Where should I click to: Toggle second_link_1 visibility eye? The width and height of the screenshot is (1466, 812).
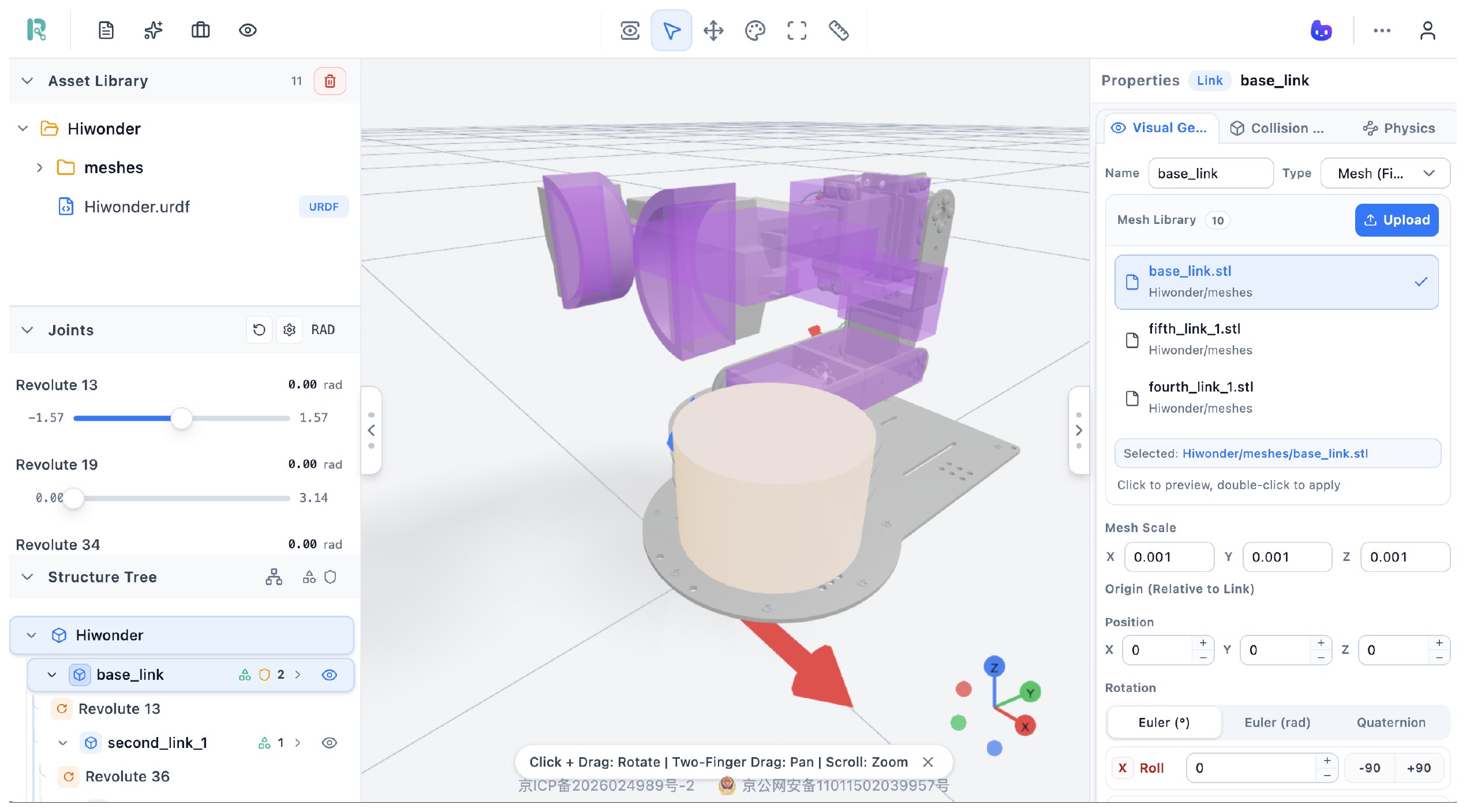(x=329, y=743)
